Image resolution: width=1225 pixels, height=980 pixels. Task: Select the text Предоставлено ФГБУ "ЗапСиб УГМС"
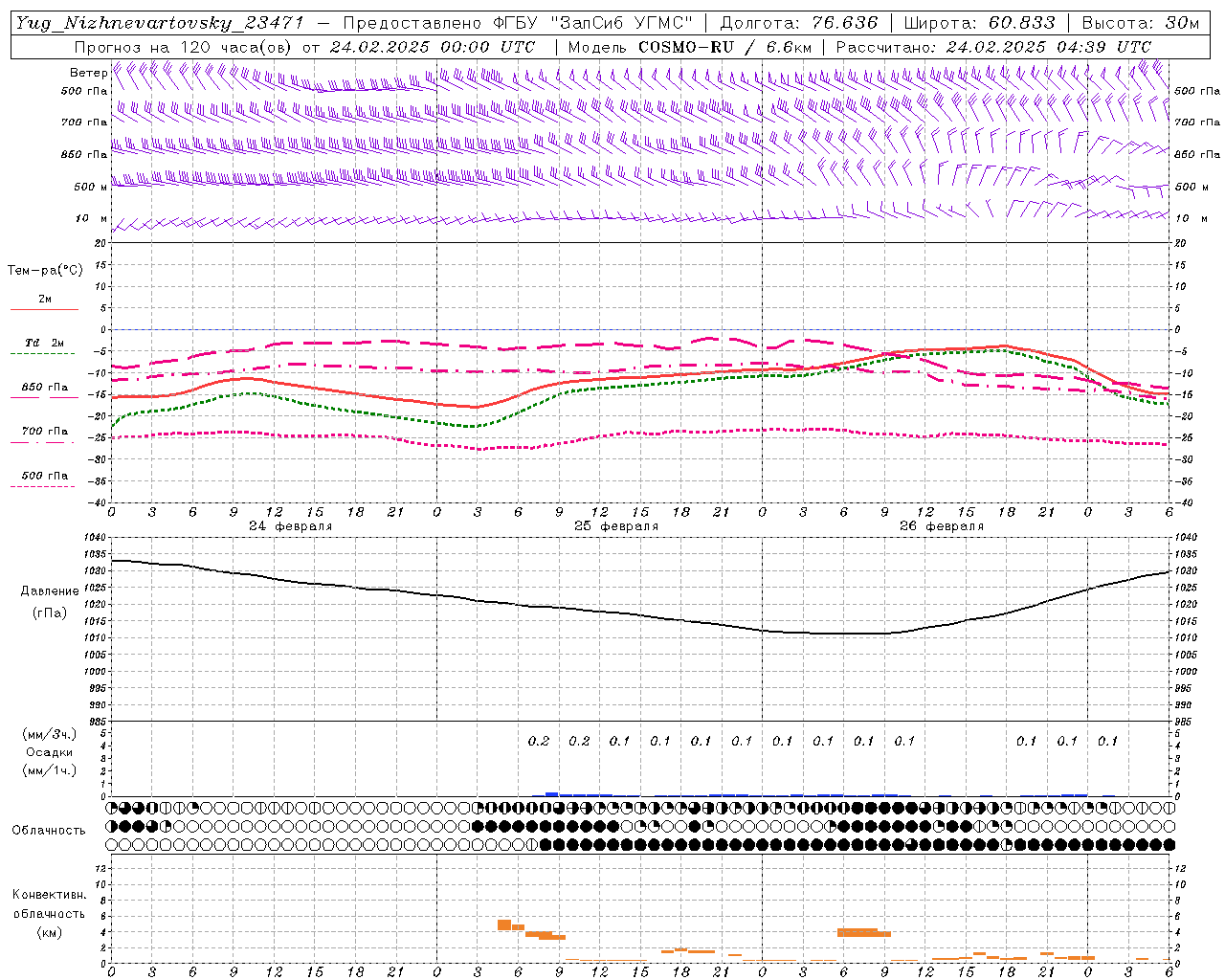(518, 23)
